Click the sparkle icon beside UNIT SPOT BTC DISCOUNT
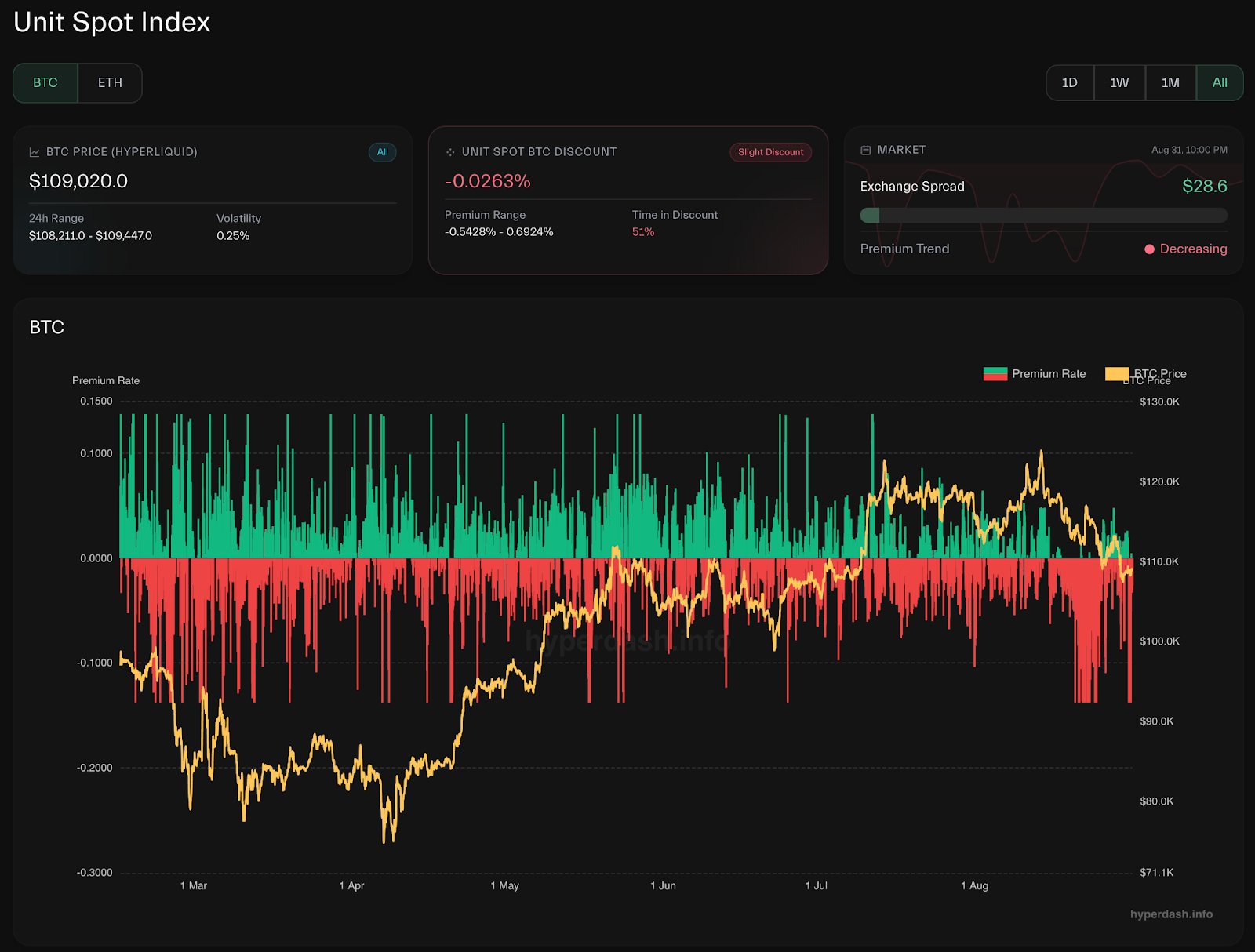The height and width of the screenshot is (952, 1255). coord(450,152)
